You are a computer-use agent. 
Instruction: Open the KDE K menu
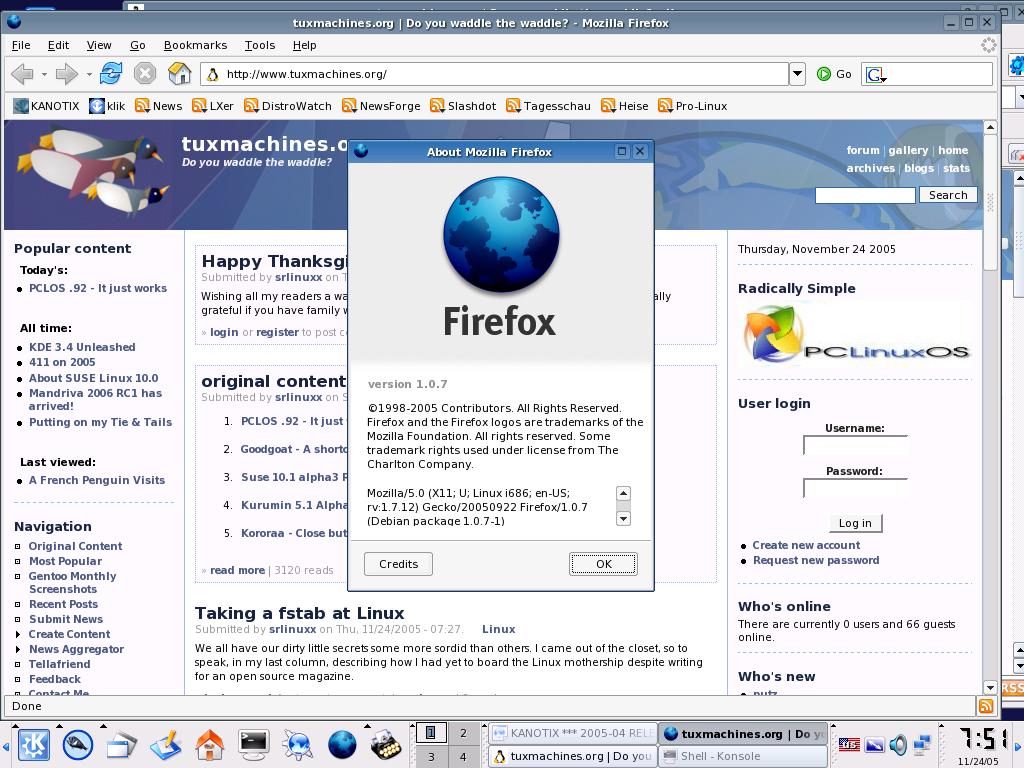click(33, 744)
